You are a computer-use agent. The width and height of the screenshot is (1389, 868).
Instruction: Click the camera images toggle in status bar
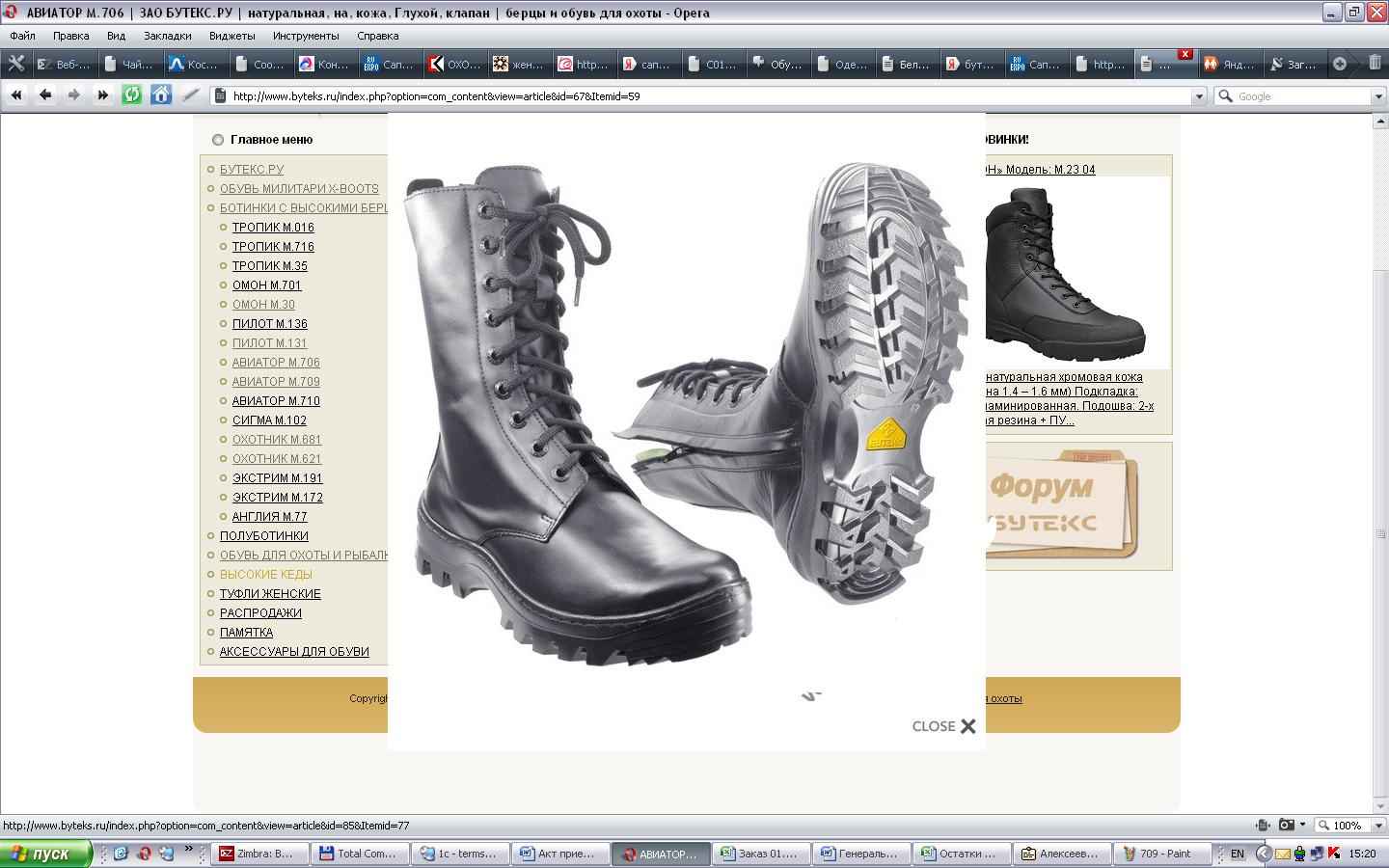[1286, 826]
